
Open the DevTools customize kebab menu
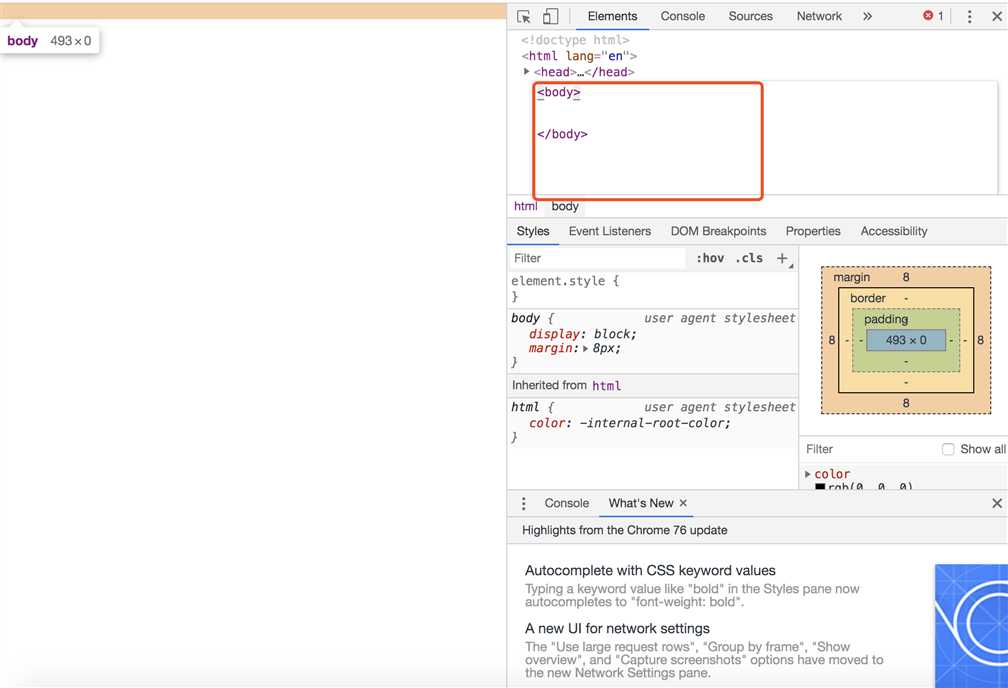[x=969, y=16]
